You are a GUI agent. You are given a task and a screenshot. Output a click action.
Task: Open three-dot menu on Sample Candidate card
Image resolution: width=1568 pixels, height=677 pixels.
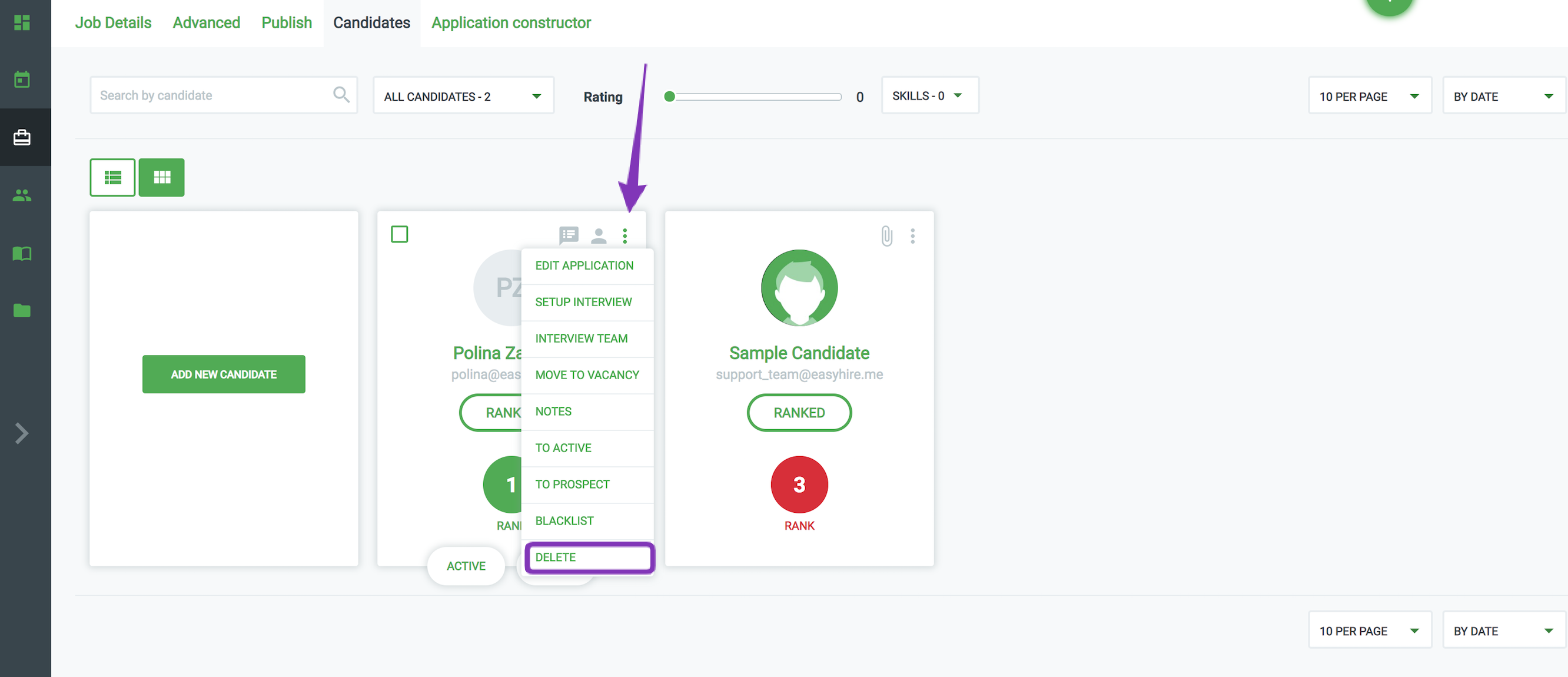pyautogui.click(x=912, y=235)
